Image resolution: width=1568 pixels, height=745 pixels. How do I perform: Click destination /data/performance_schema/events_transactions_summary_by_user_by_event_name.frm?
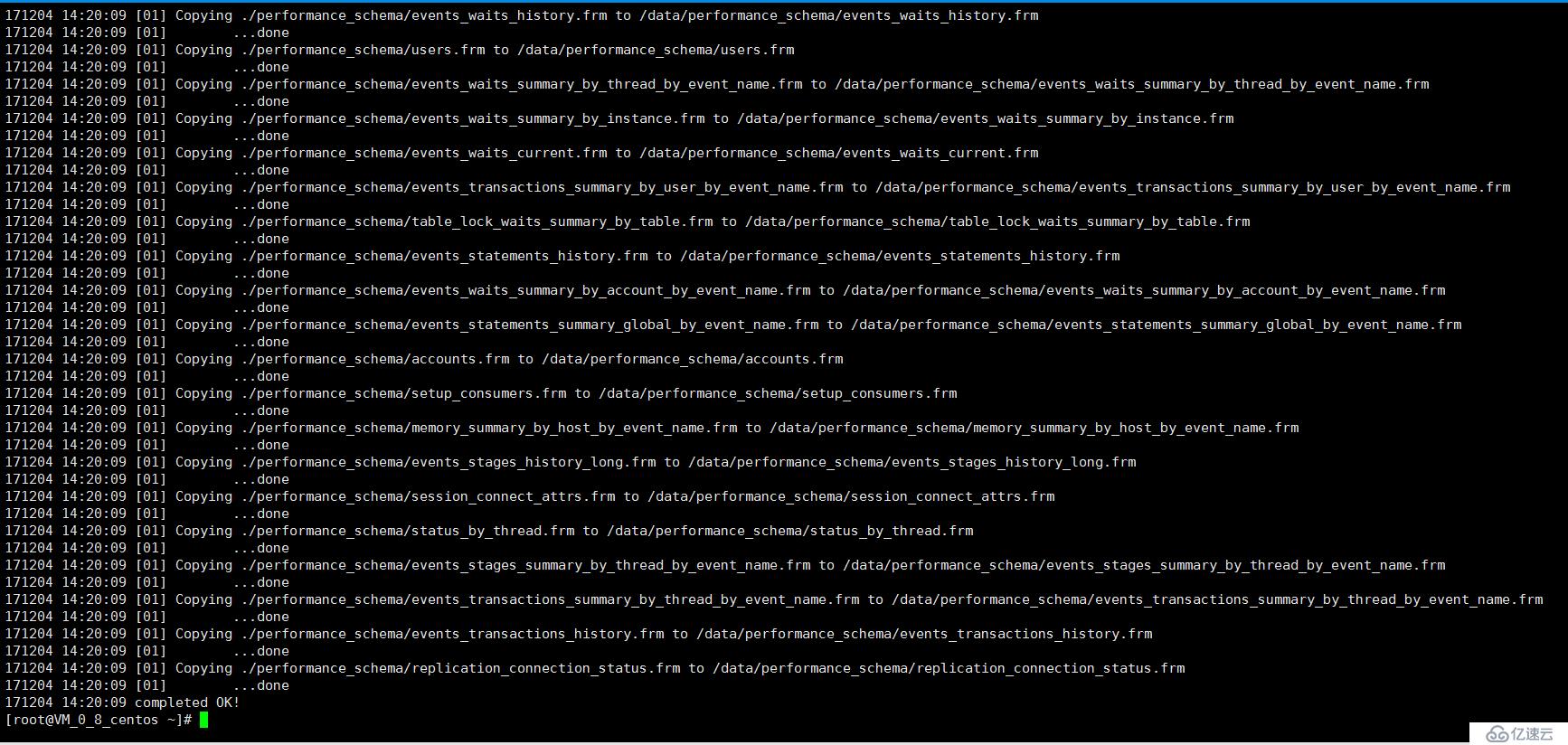[1193, 187]
